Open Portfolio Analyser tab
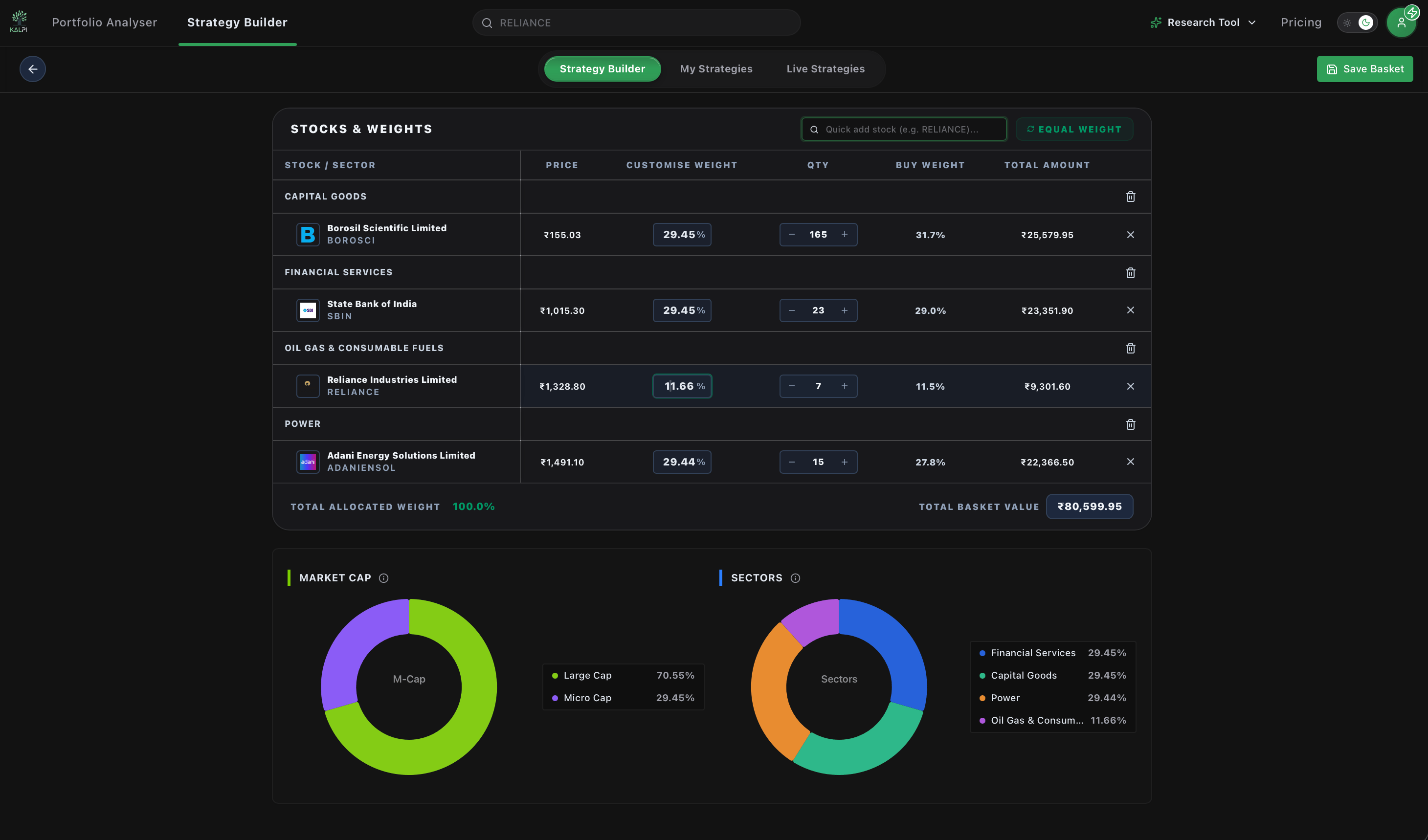 (x=104, y=22)
